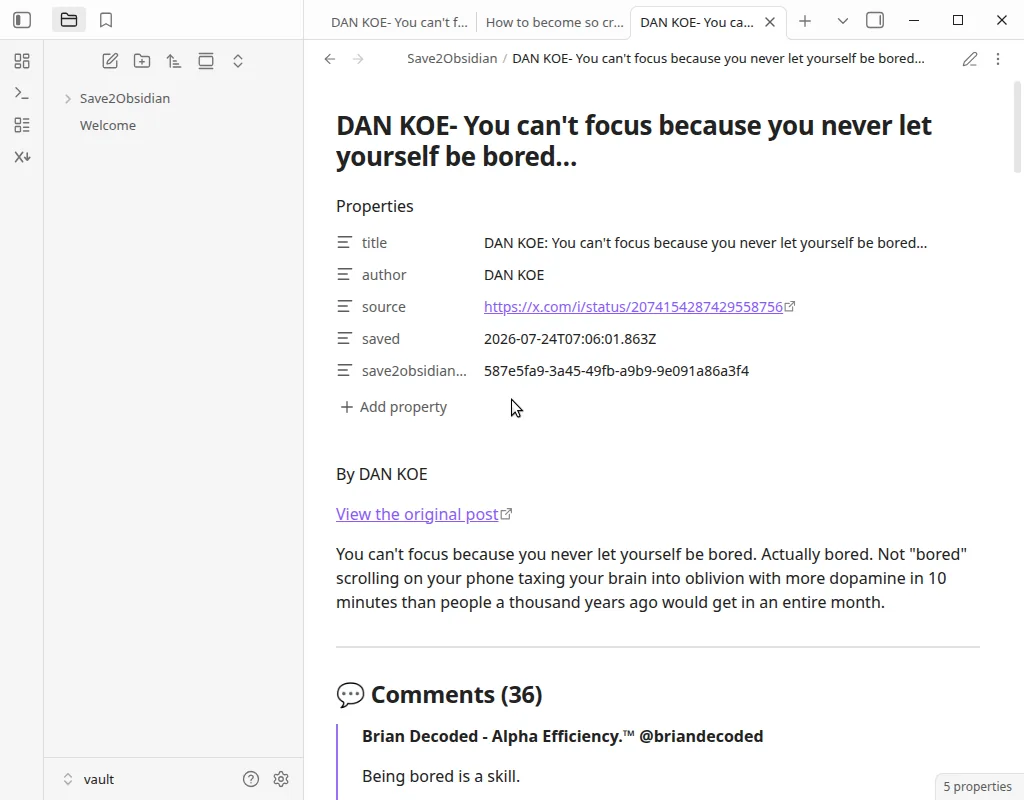This screenshot has height=800, width=1024.
Task: Navigate forward in history
Action: tap(358, 59)
